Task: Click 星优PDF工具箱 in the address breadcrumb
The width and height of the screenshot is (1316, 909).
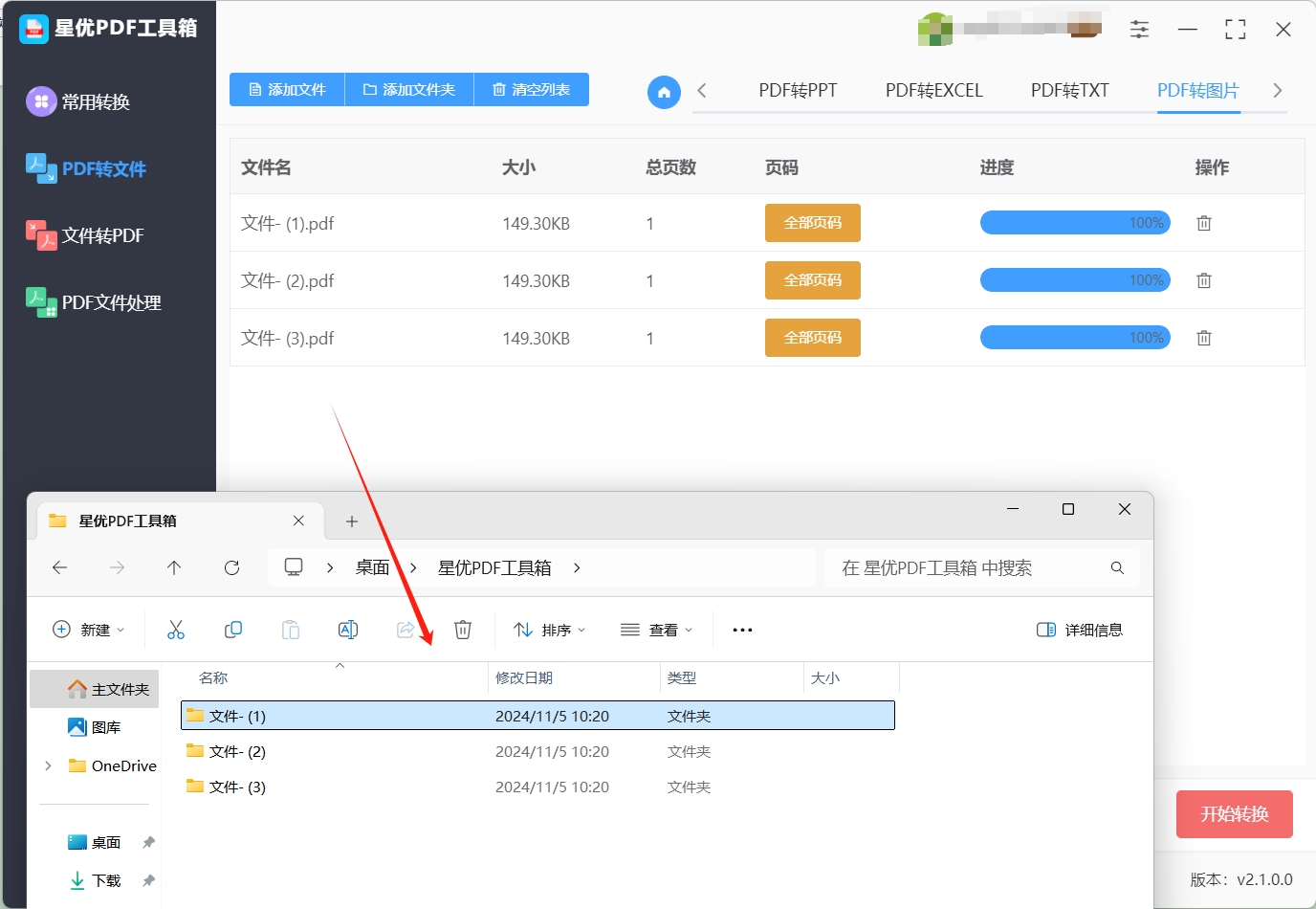Action: point(494,567)
